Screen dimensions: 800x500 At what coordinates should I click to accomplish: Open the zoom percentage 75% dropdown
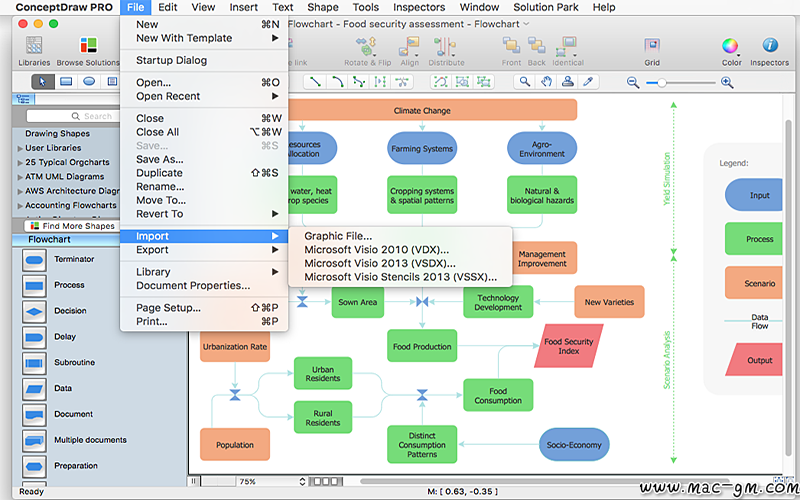coord(271,481)
